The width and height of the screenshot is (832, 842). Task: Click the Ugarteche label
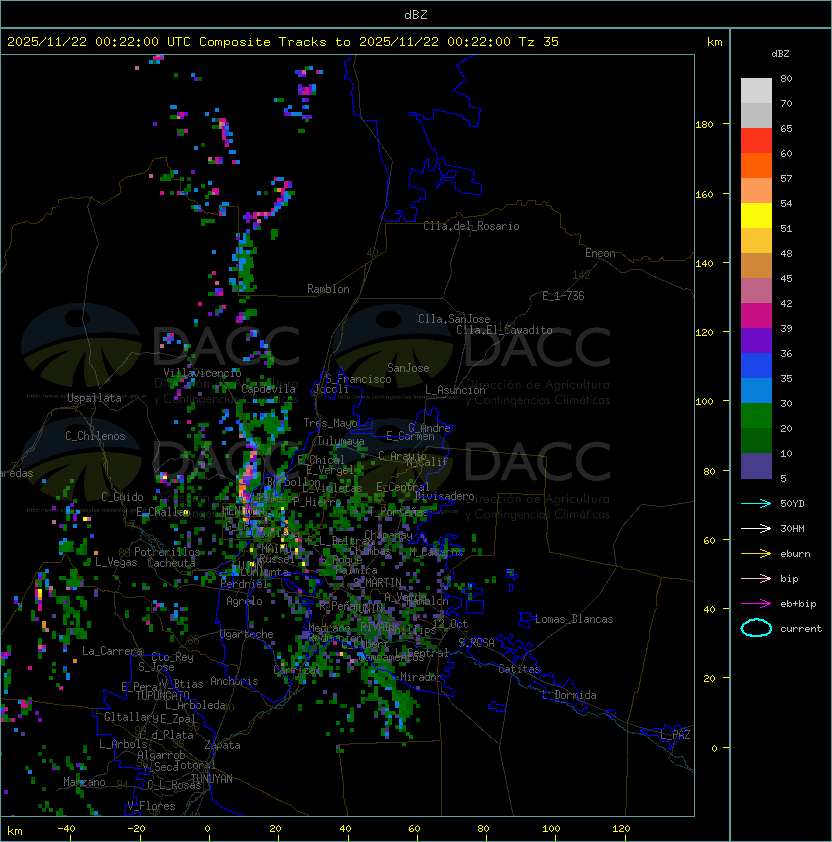tap(247, 635)
